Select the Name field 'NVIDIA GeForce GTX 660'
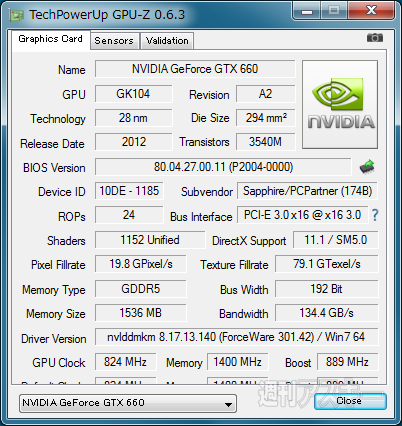402x426 pixels. [x=195, y=69]
